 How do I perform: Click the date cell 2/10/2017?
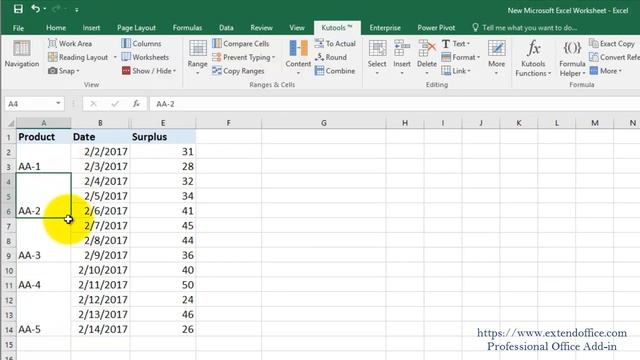click(101, 270)
